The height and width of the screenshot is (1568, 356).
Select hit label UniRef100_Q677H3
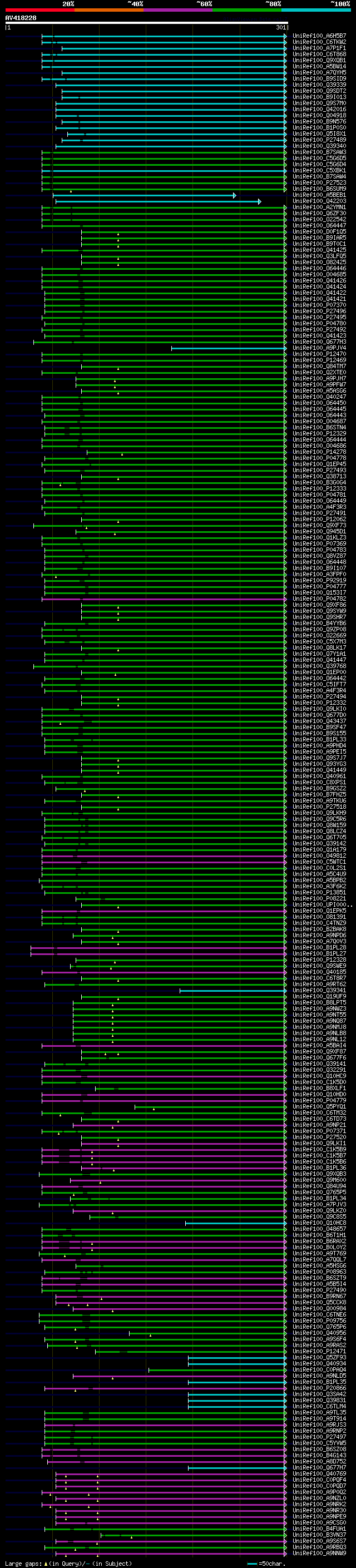[319, 342]
